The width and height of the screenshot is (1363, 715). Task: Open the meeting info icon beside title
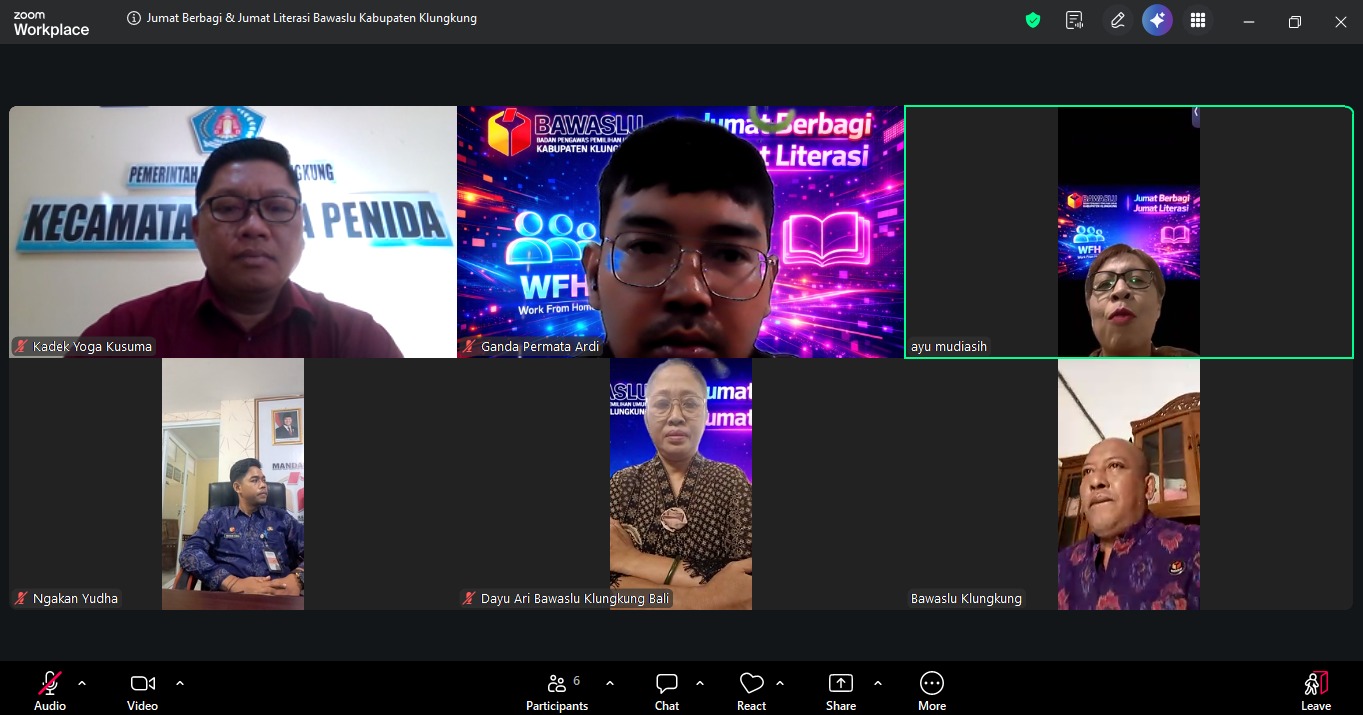pyautogui.click(x=134, y=18)
